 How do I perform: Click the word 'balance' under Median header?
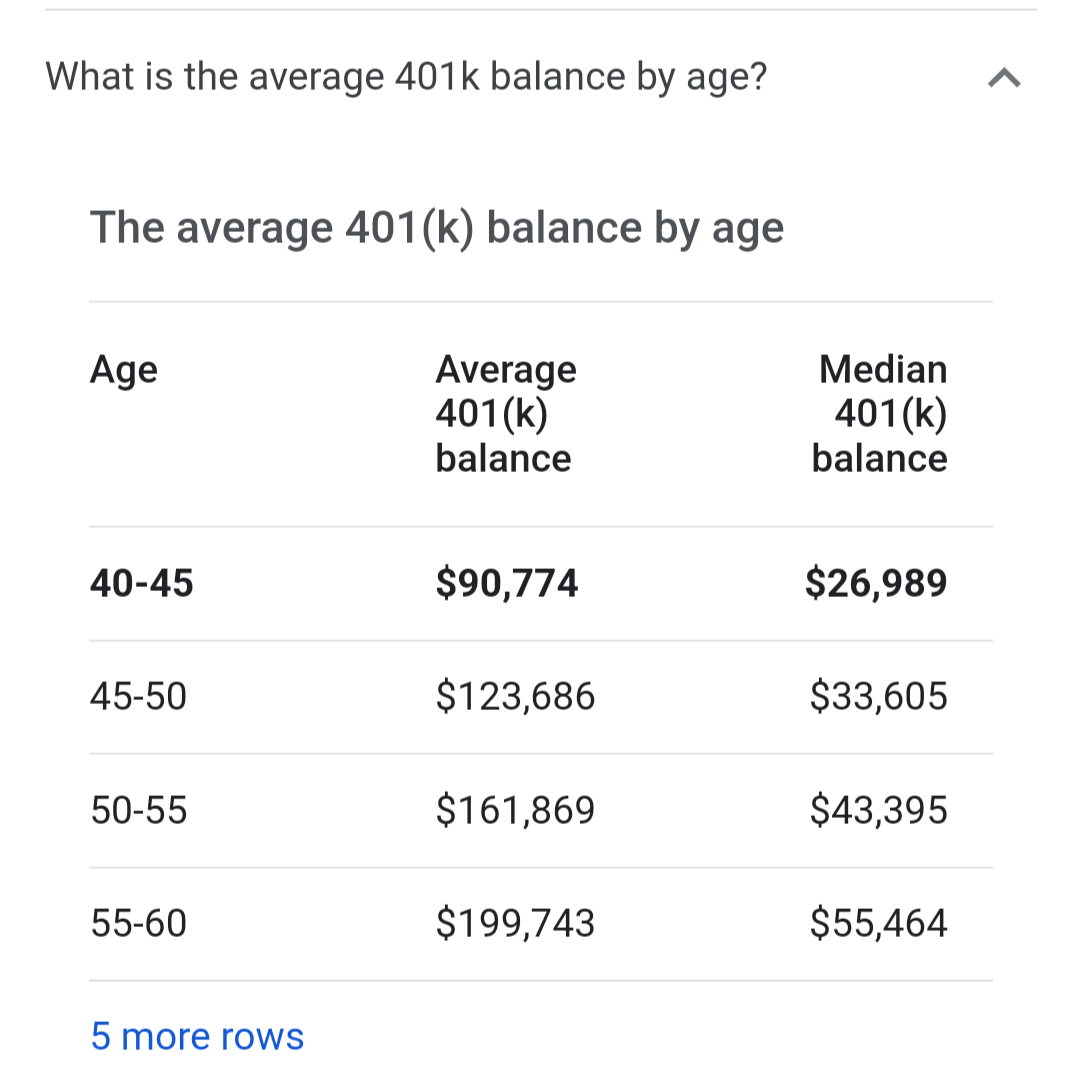tap(879, 458)
